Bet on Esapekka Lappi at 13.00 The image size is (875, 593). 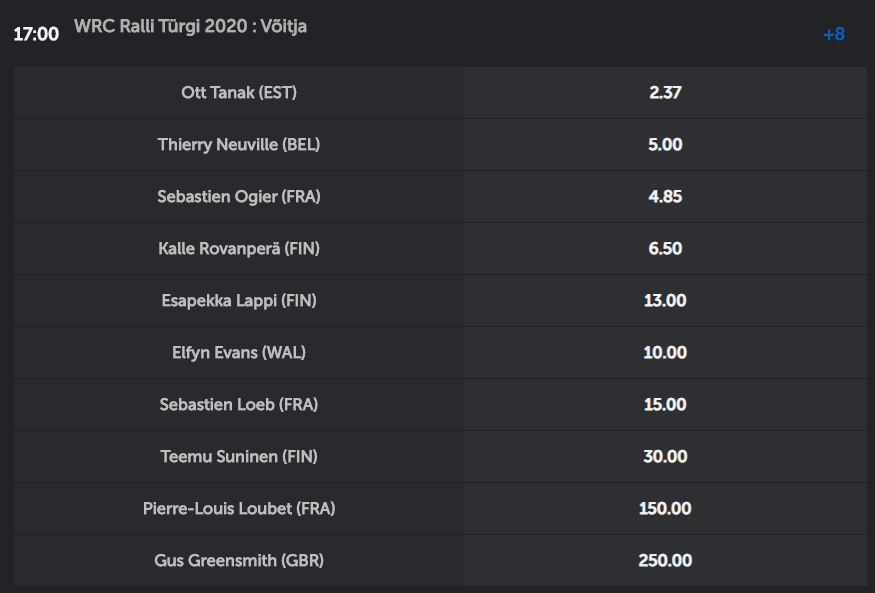[x=665, y=300]
